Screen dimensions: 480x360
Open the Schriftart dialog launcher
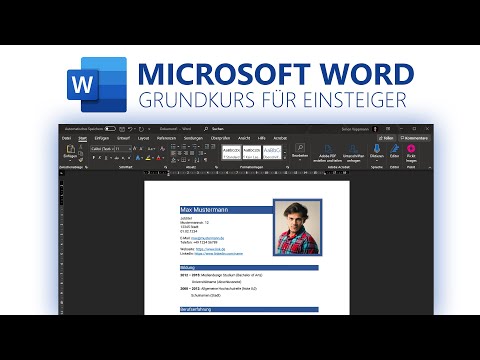click(165, 167)
